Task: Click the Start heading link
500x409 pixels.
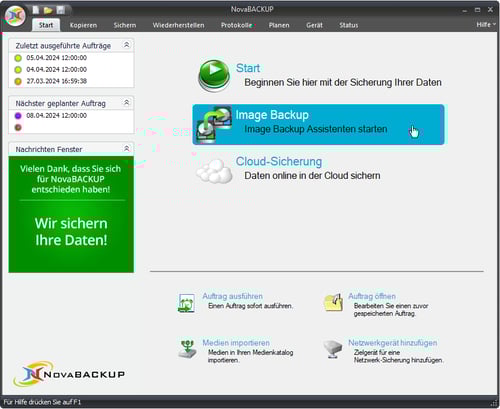Action: tap(248, 68)
